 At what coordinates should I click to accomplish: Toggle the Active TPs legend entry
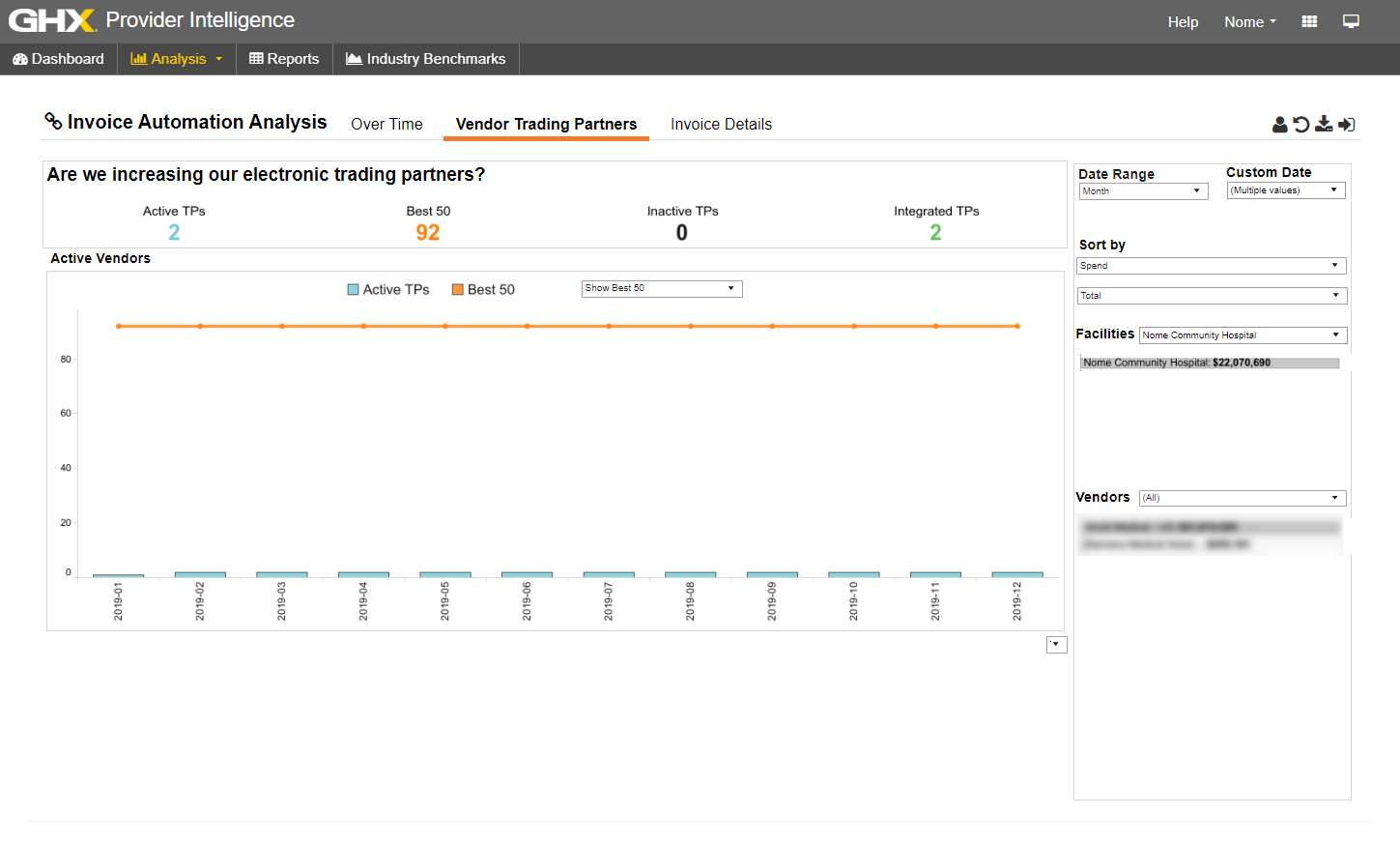click(388, 290)
